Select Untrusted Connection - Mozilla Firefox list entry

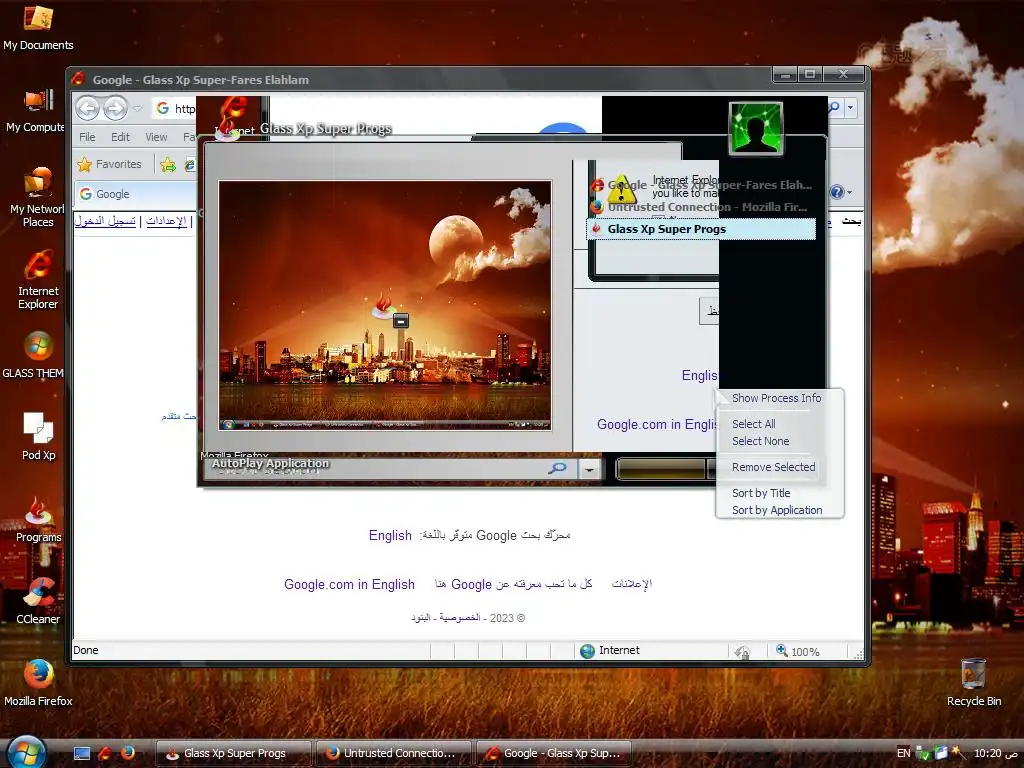(x=701, y=207)
